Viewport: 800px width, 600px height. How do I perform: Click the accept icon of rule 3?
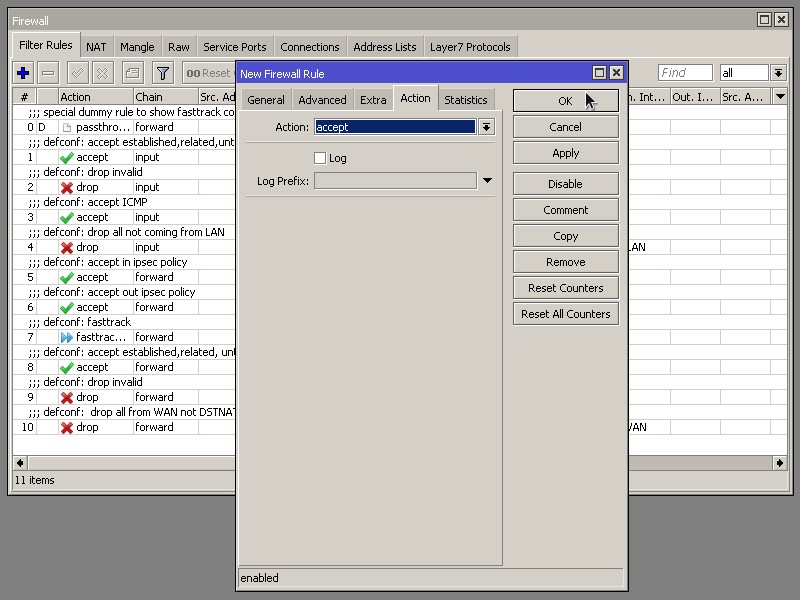(x=67, y=217)
